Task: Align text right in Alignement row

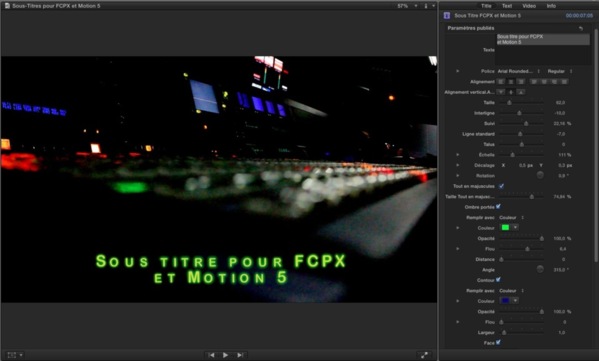Action: pyautogui.click(x=521, y=82)
